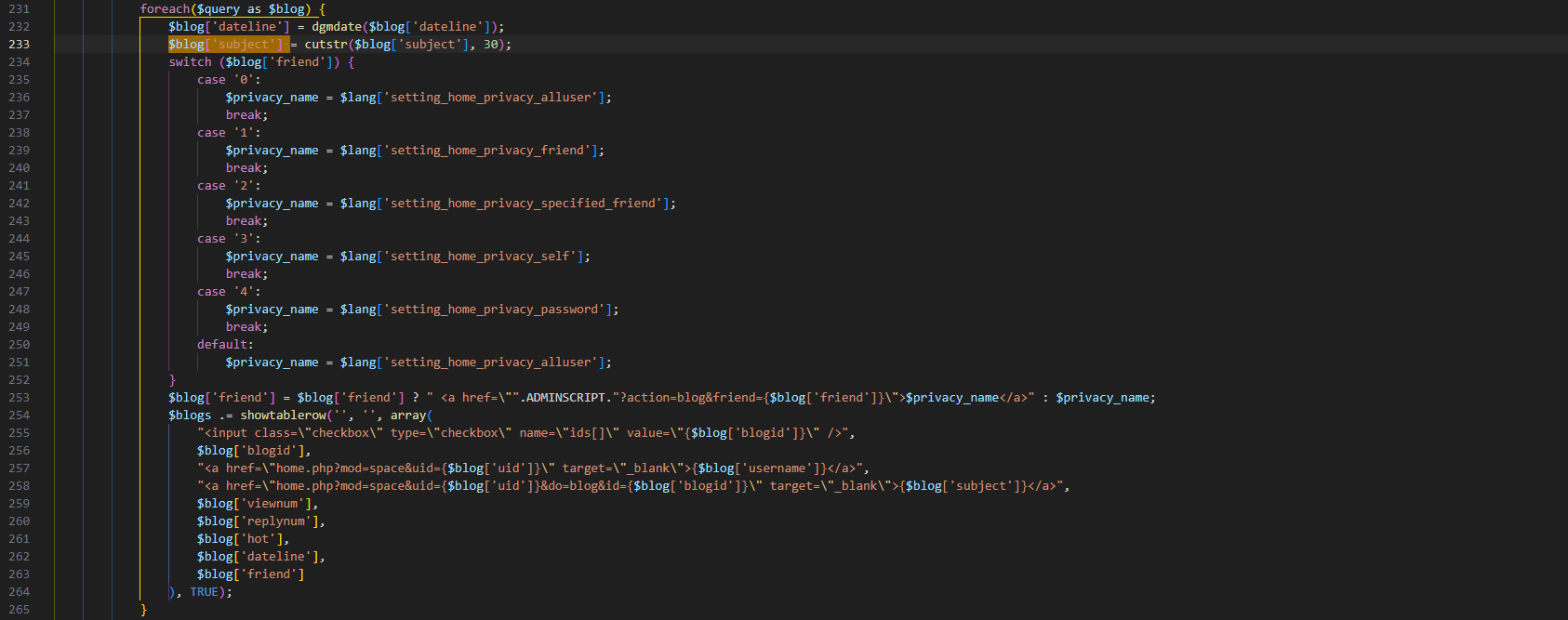Click case '3' label
This screenshot has height=620, width=1568.
coord(229,239)
